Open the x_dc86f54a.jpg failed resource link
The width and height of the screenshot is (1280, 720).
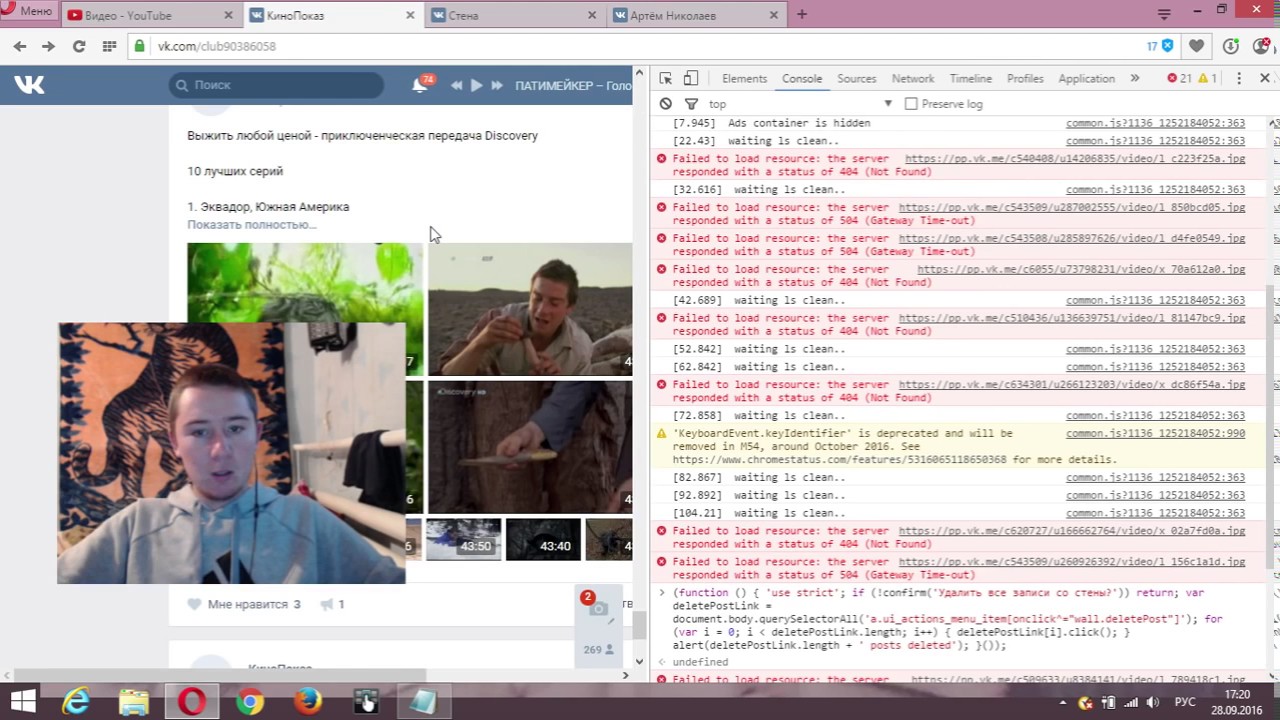(x=1072, y=384)
